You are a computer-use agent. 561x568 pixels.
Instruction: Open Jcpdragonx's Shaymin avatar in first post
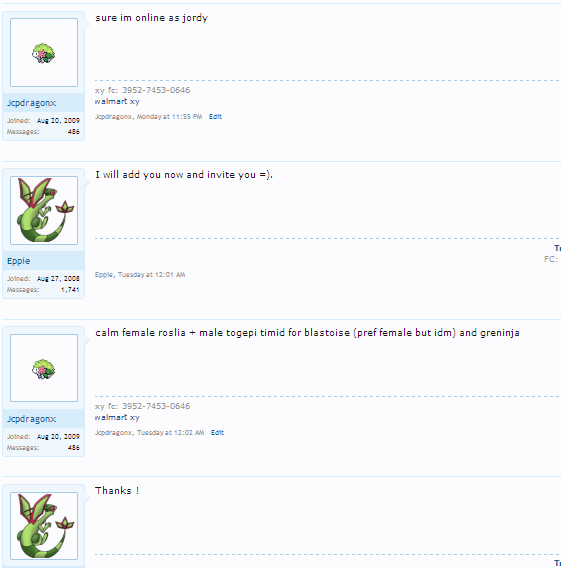click(44, 53)
